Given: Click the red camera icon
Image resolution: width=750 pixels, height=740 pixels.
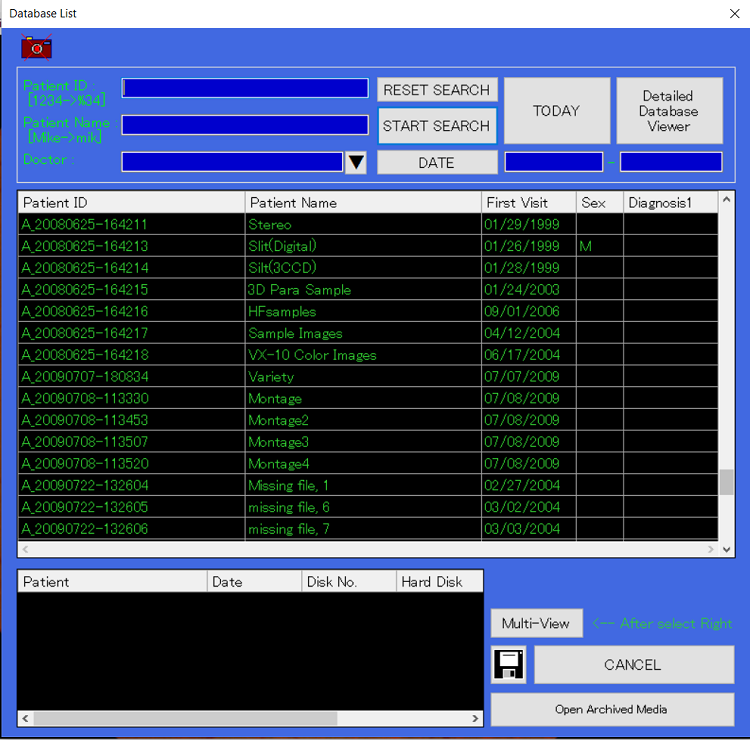Looking at the screenshot, I should pyautogui.click(x=36, y=47).
